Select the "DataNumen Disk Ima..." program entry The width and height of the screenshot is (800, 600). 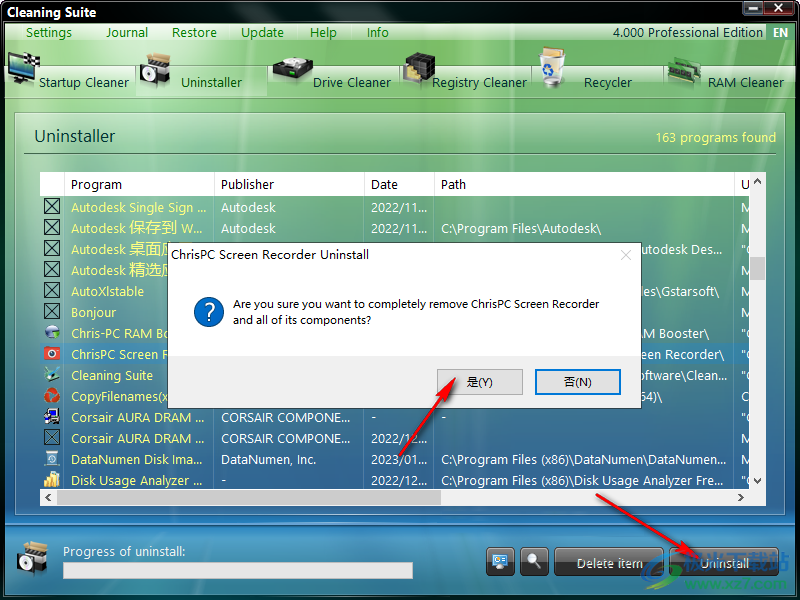pos(137,459)
